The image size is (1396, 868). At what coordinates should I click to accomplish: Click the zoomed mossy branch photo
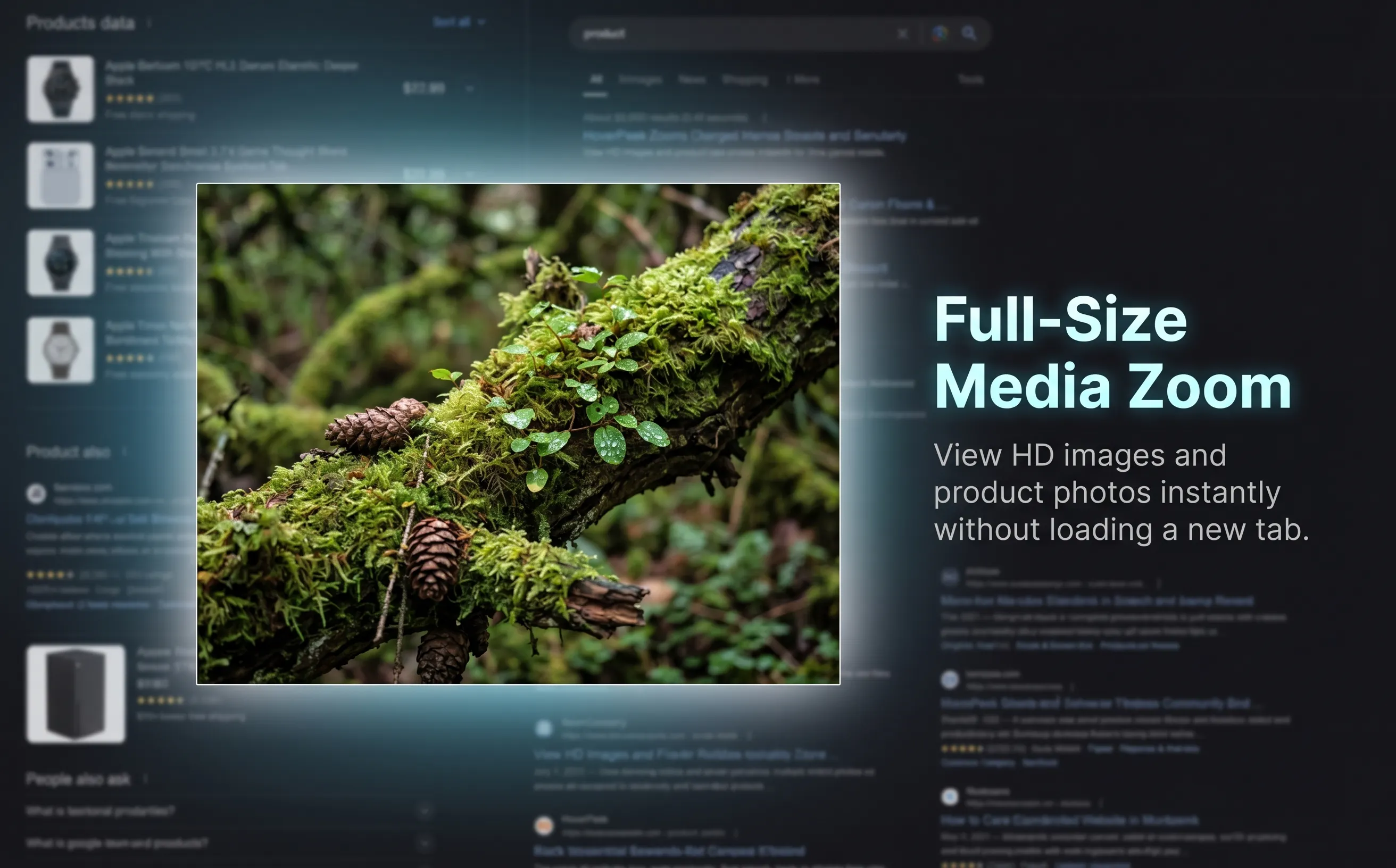(518, 434)
